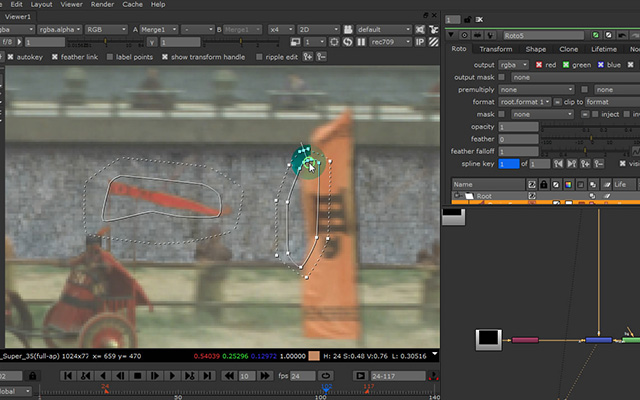Uncheck the green channel checkbox

point(566,64)
